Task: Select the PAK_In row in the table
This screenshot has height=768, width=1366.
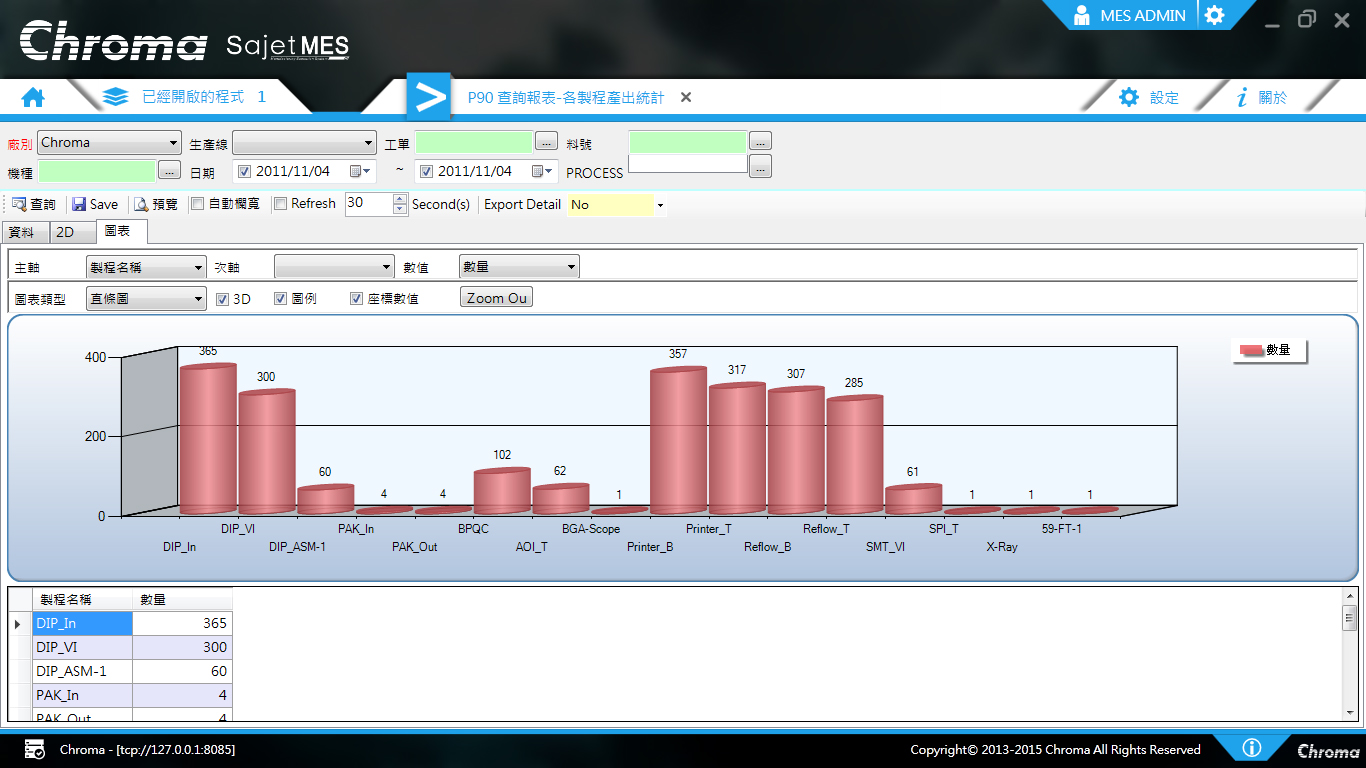Action: (132, 695)
